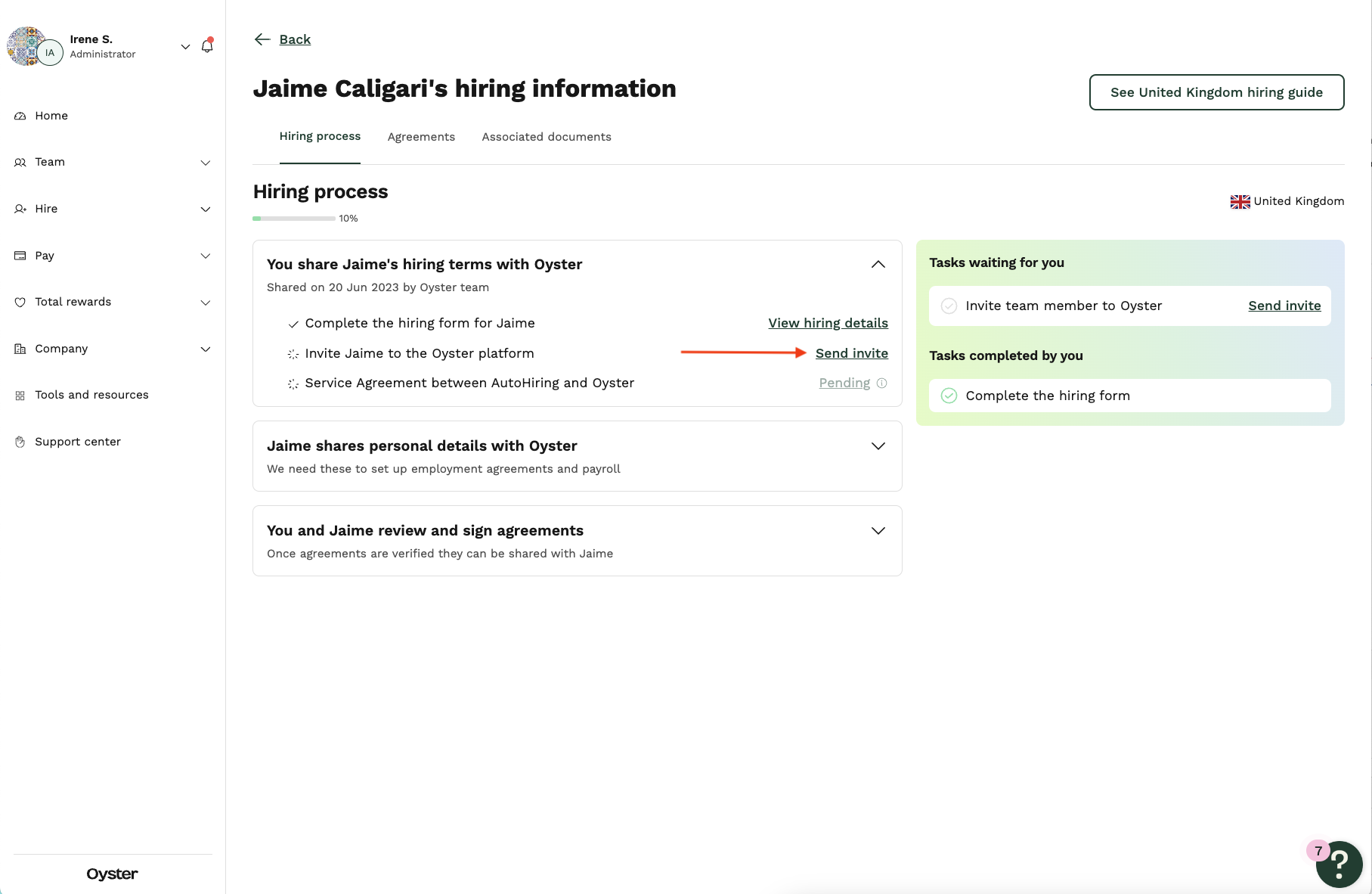Viewport: 1372px width, 894px height.
Task: Click the Hire add-person icon
Action: click(20, 209)
